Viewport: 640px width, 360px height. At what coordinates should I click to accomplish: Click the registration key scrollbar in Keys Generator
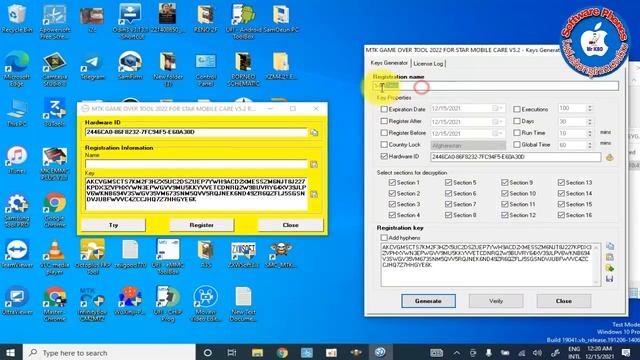click(596, 264)
